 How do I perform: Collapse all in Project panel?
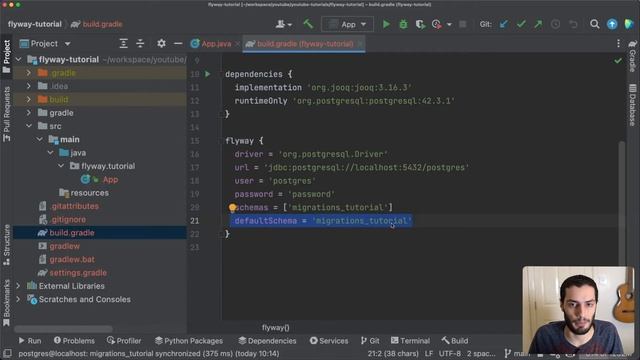coord(140,43)
